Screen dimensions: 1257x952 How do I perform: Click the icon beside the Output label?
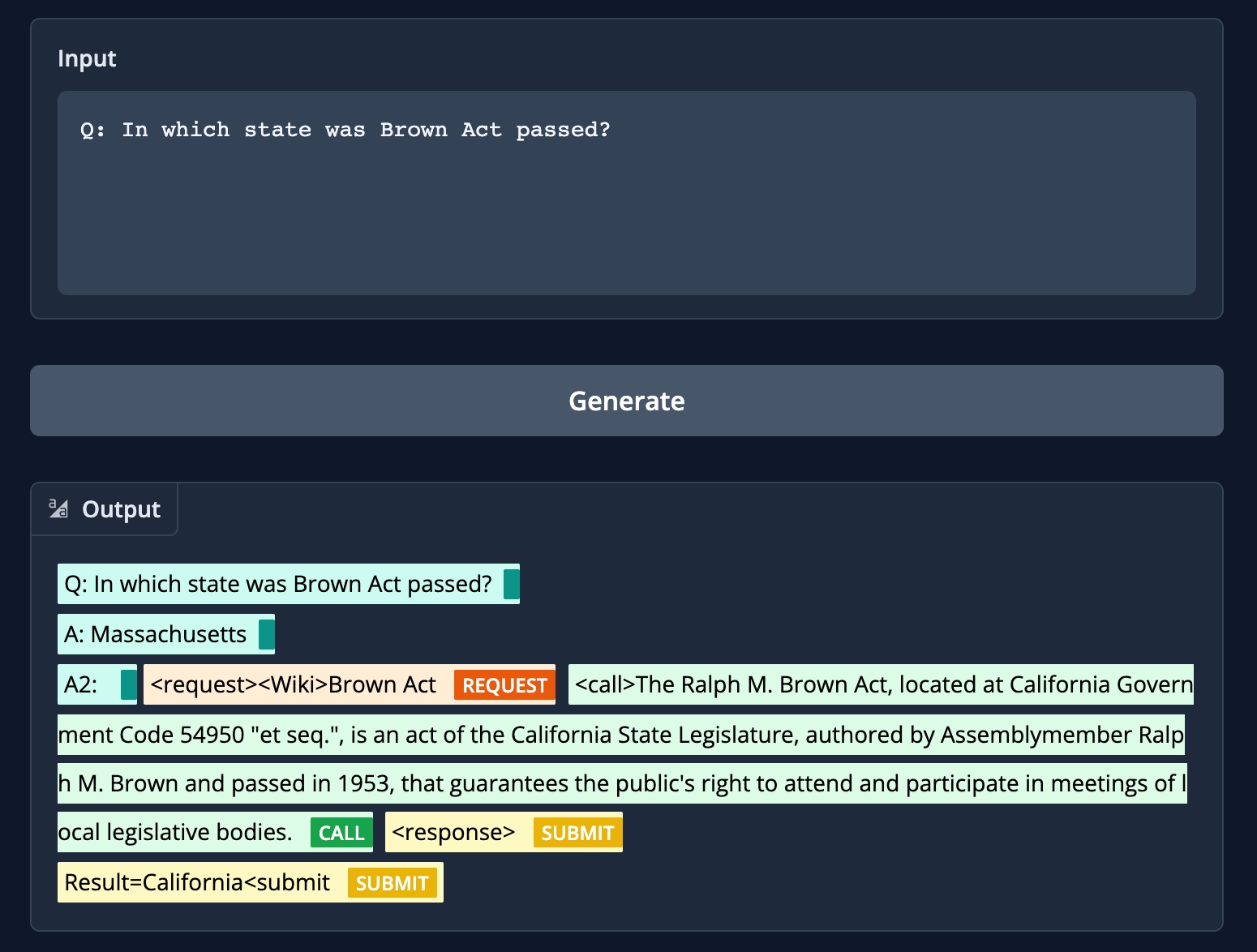point(58,508)
